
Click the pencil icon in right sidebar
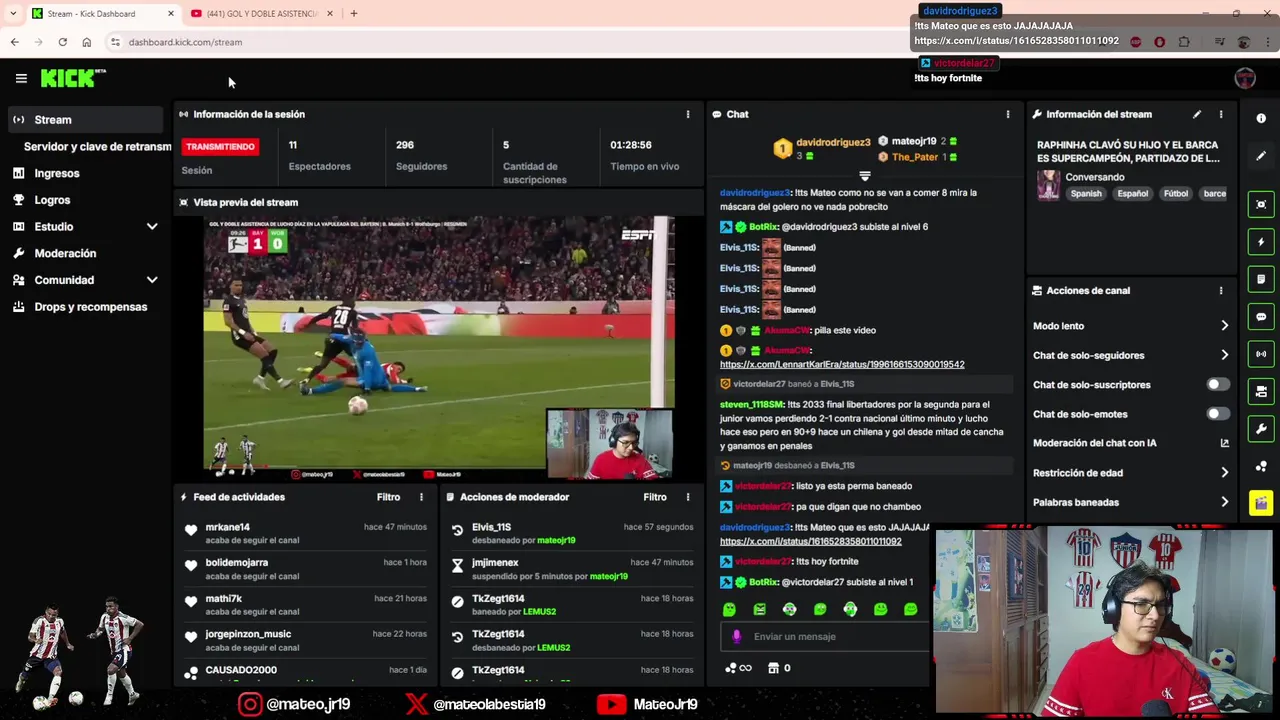pyautogui.click(x=1261, y=156)
